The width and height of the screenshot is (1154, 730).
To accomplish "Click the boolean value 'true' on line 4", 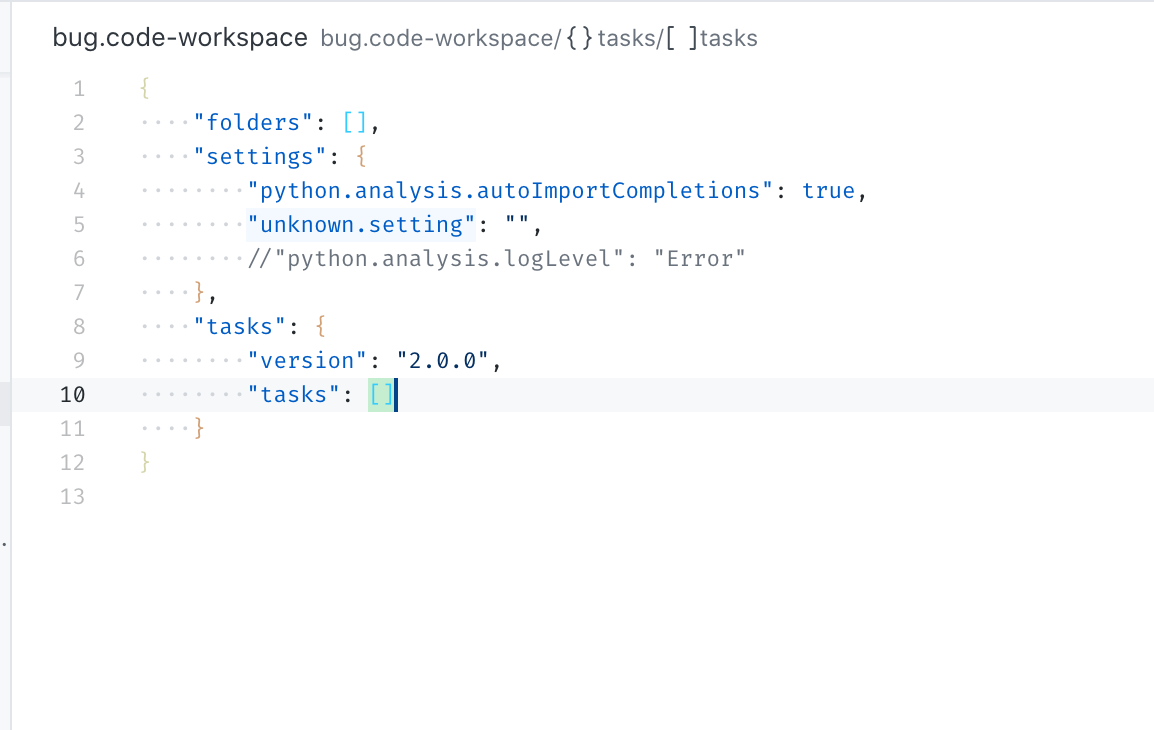I will pos(829,190).
